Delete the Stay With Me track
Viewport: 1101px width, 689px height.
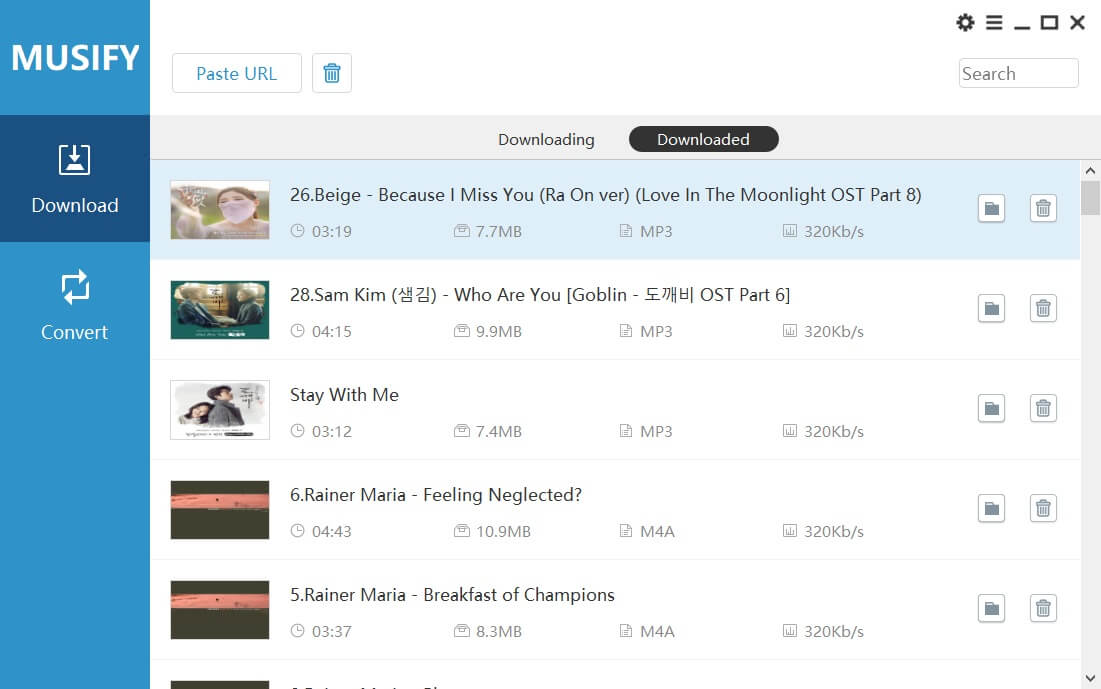tap(1043, 408)
